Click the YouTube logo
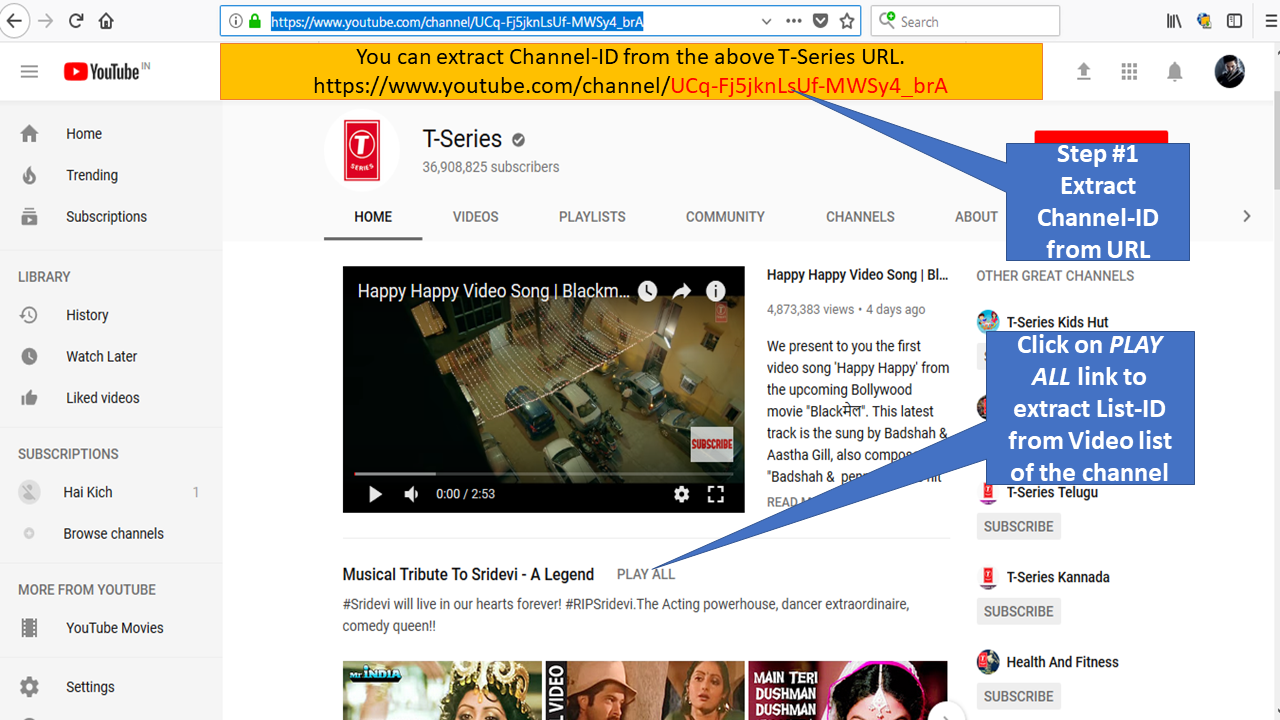This screenshot has width=1280, height=720. (103, 71)
